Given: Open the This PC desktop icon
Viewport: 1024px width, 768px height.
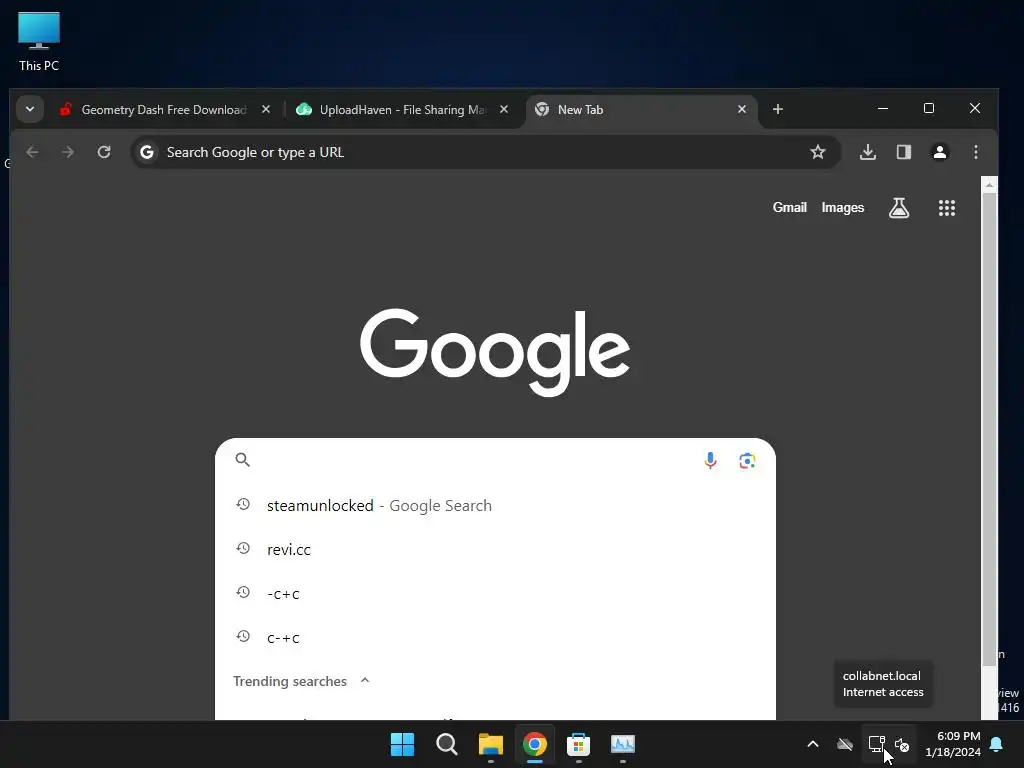Looking at the screenshot, I should tap(39, 42).
